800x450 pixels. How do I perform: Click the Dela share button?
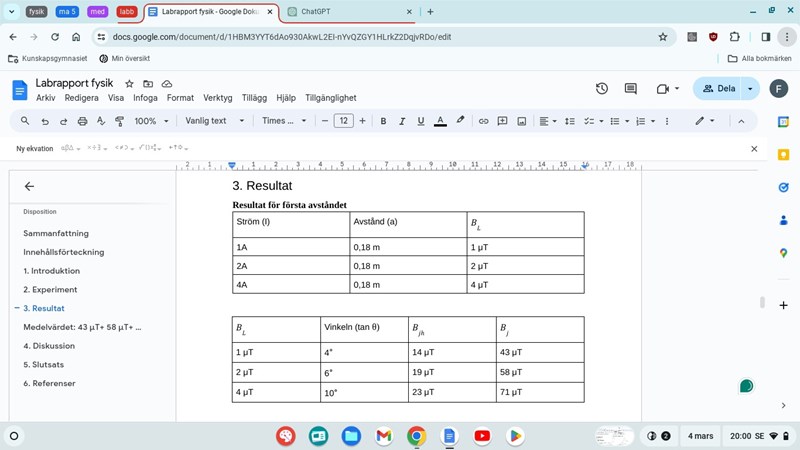click(720, 89)
